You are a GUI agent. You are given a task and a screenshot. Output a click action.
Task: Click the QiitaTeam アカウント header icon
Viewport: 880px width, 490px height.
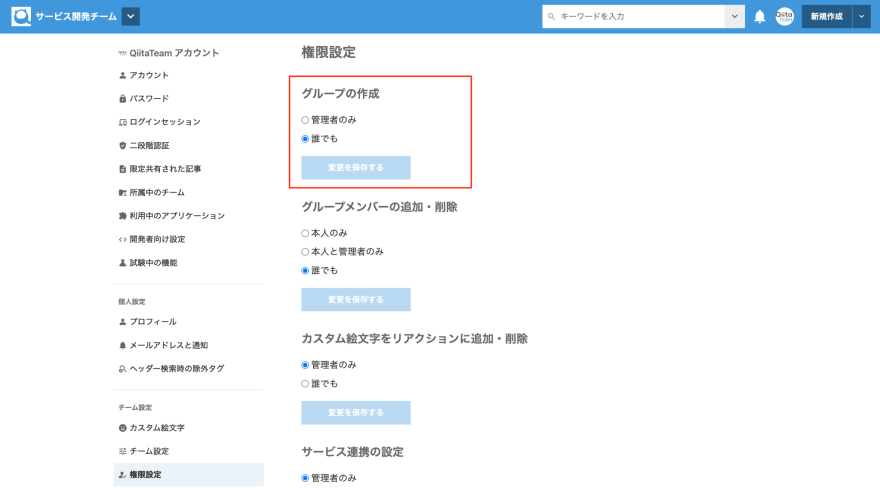(x=122, y=53)
